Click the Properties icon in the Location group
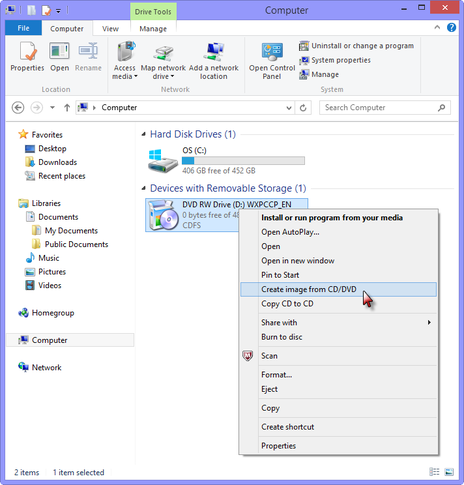This screenshot has height=485, width=464. (x=27, y=52)
